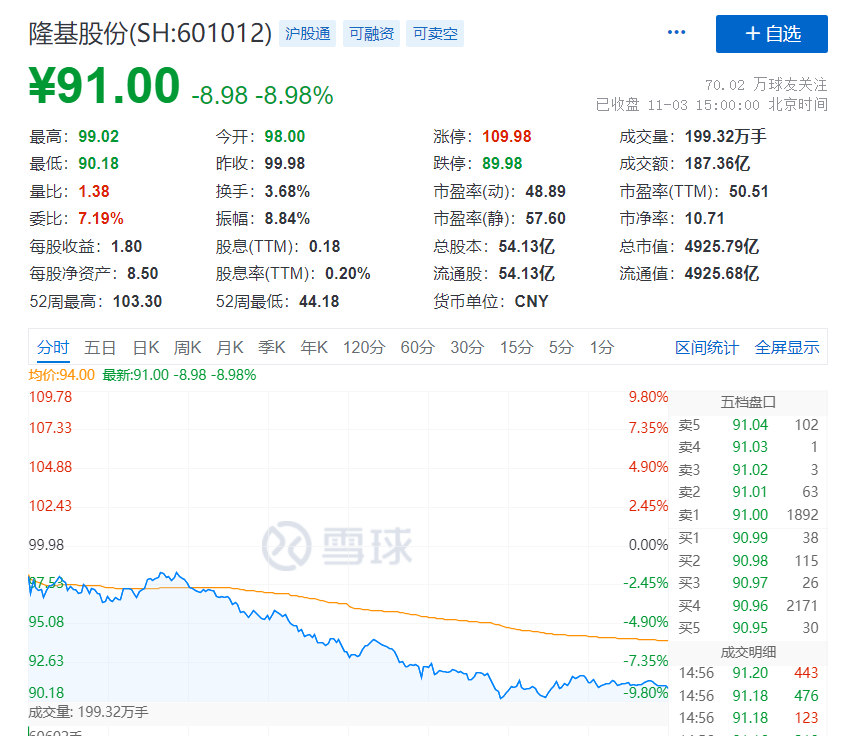Click the trade row with volume 476
Viewport: 850px width, 736px height.
coord(748,695)
